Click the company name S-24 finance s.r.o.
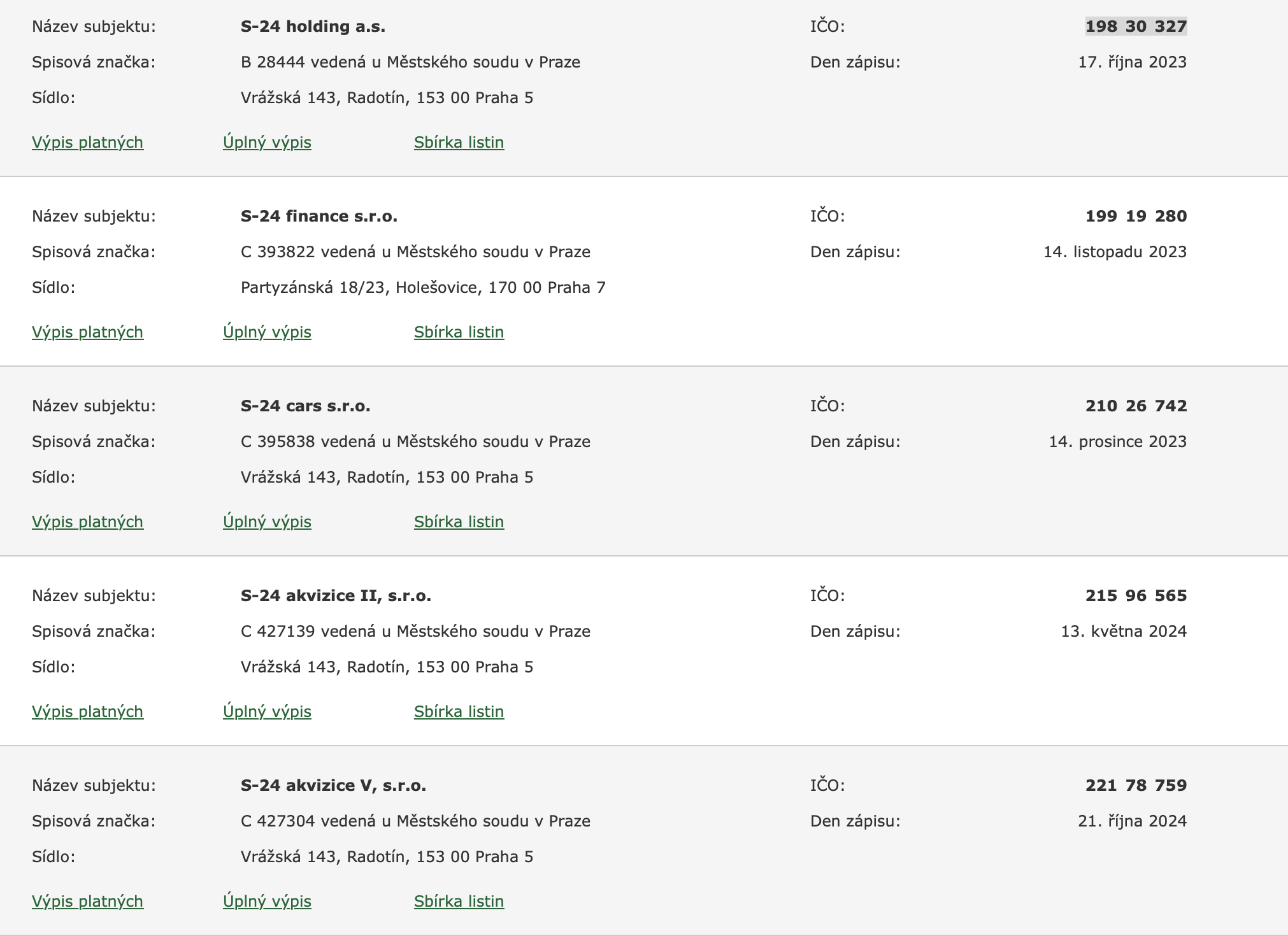1288x936 pixels. click(318, 216)
